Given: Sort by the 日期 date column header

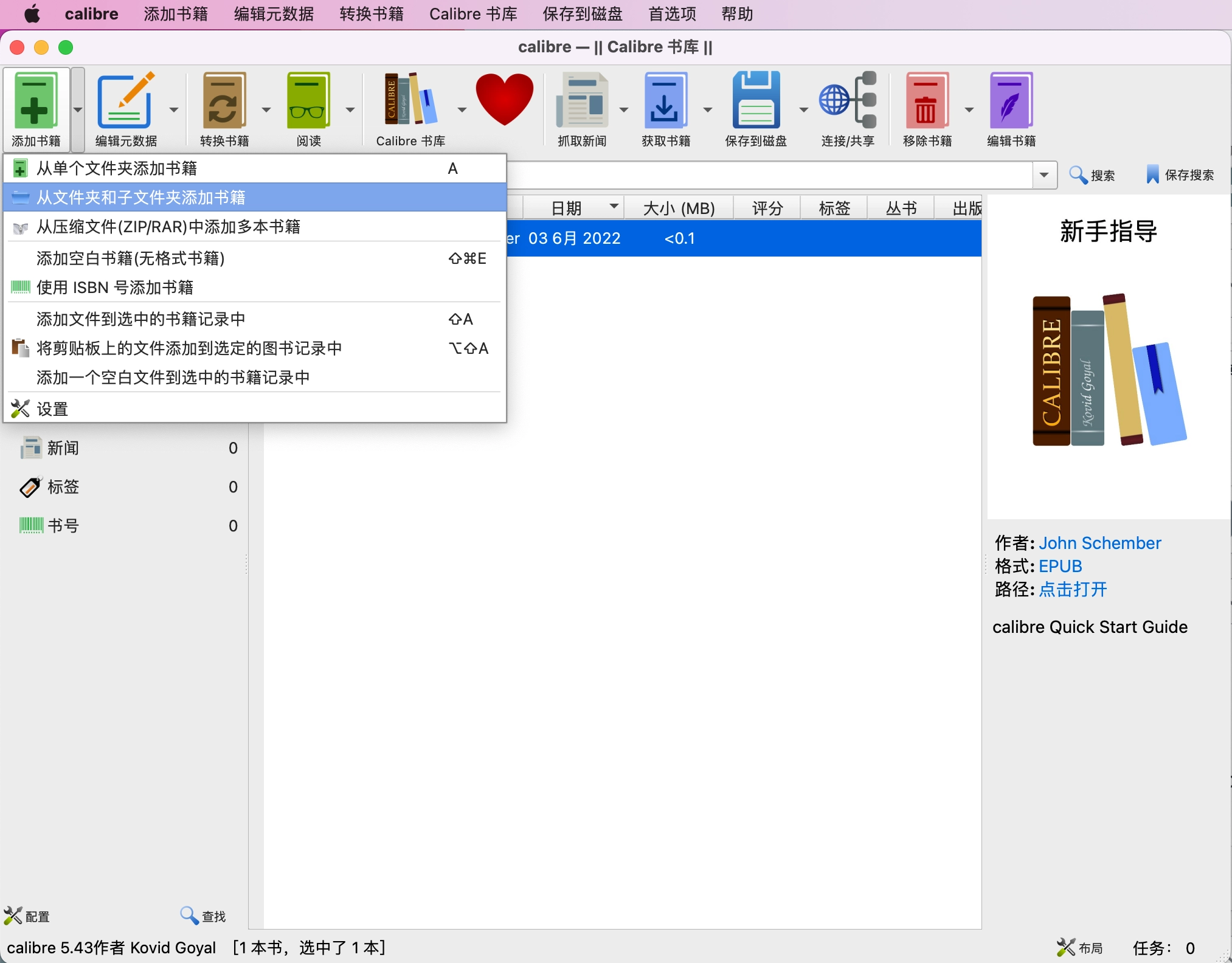Looking at the screenshot, I should click(573, 208).
